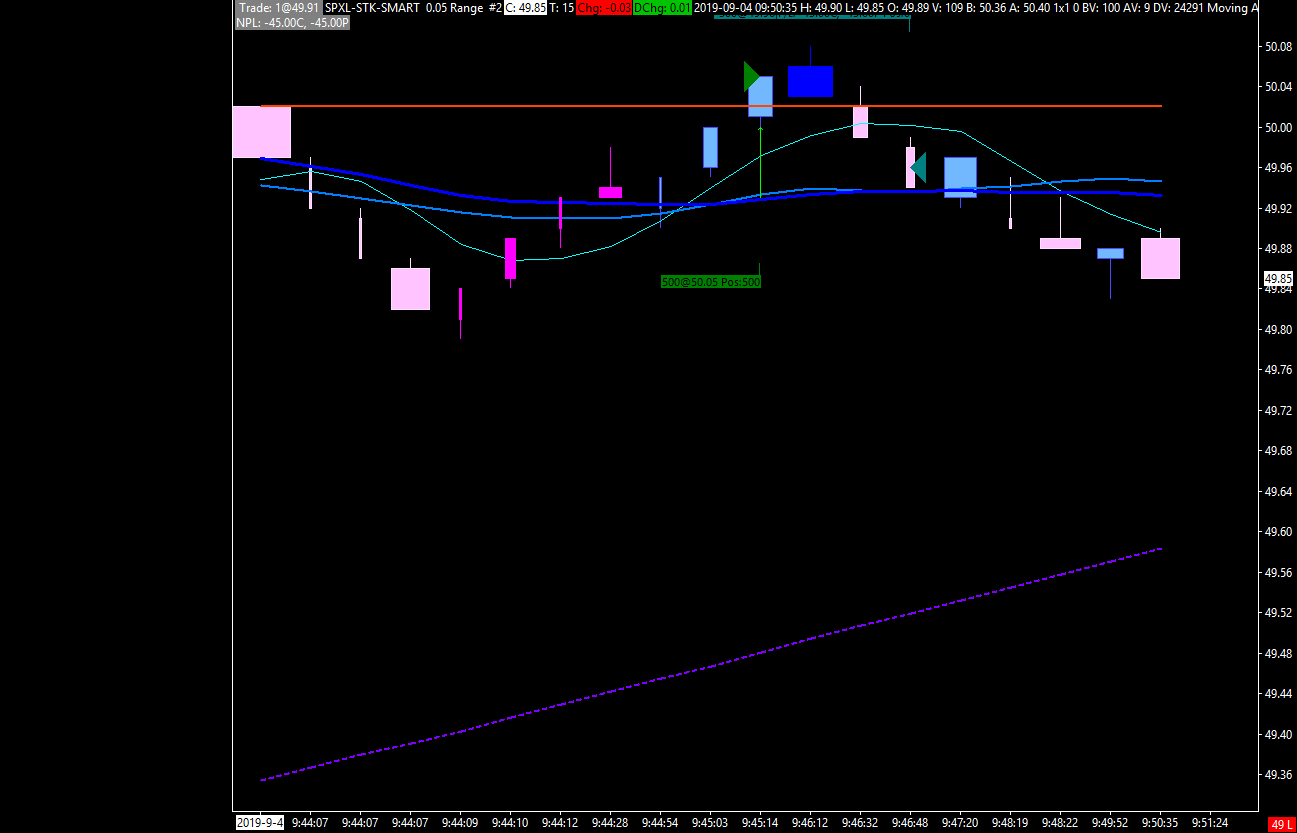This screenshot has height=833, width=1297.
Task: Click the "T: 15" value
Action: tap(561, 8)
